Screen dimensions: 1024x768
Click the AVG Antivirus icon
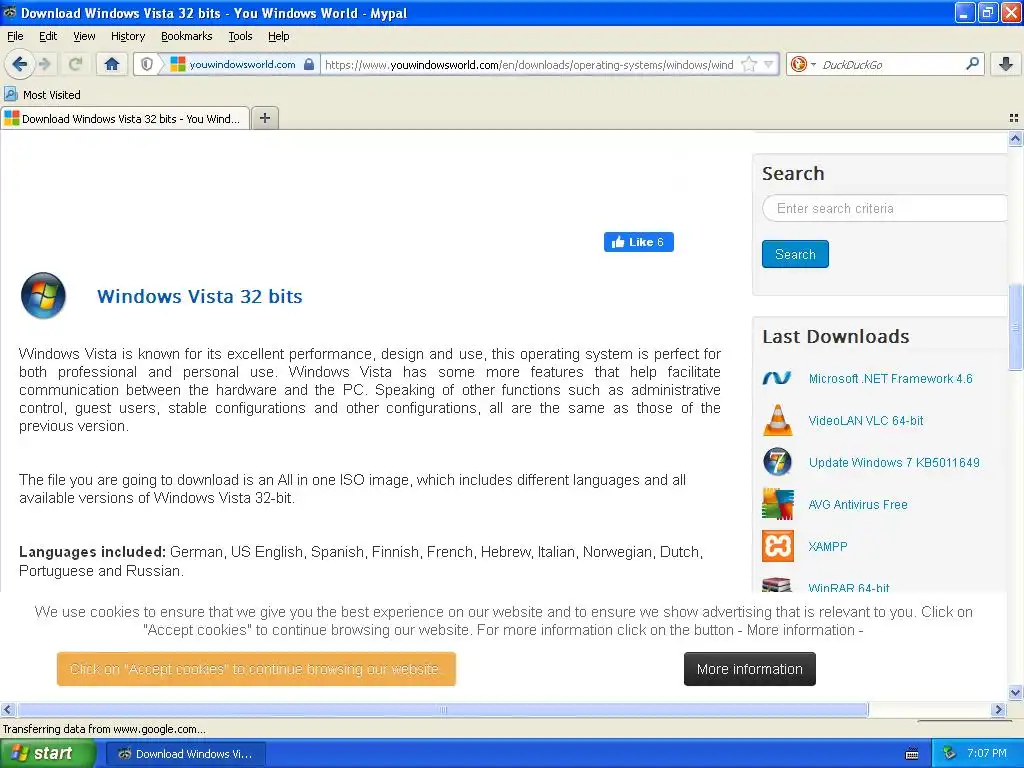[x=778, y=504]
